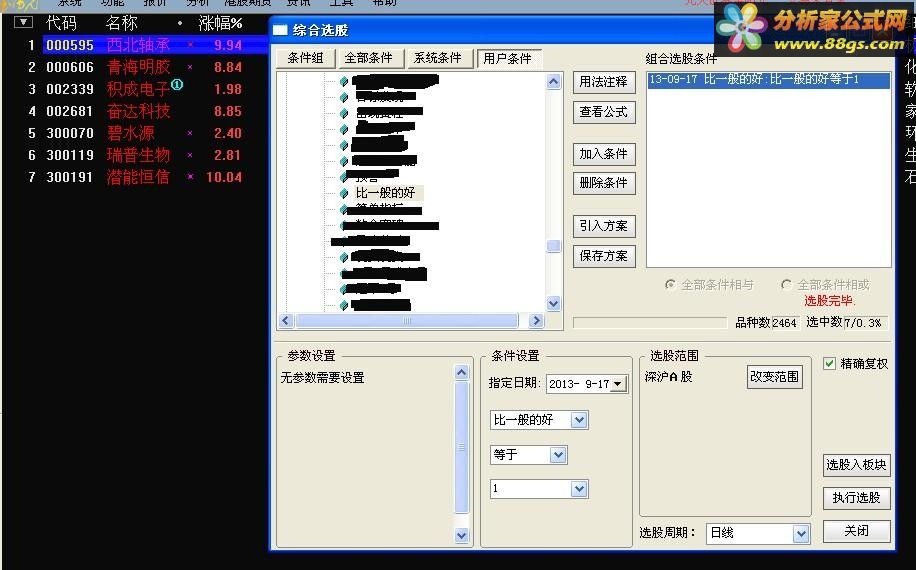
Task: Open the 比一般的好 condition dropdown
Action: (579, 420)
